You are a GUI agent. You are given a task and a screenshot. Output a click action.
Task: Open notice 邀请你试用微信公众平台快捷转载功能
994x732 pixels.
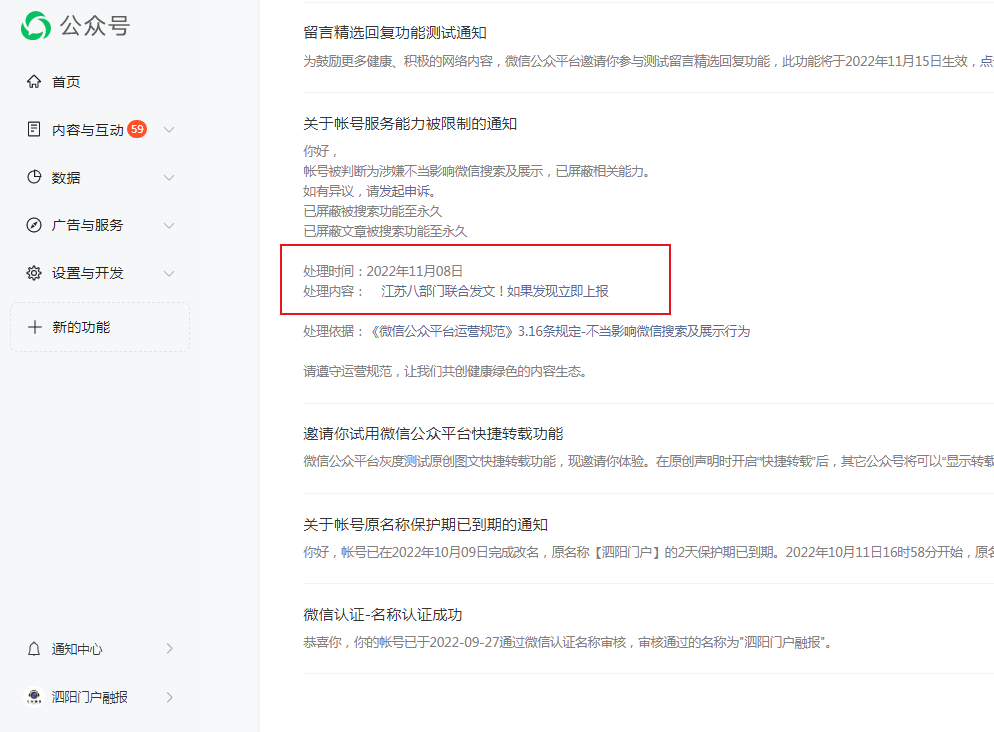(x=433, y=433)
